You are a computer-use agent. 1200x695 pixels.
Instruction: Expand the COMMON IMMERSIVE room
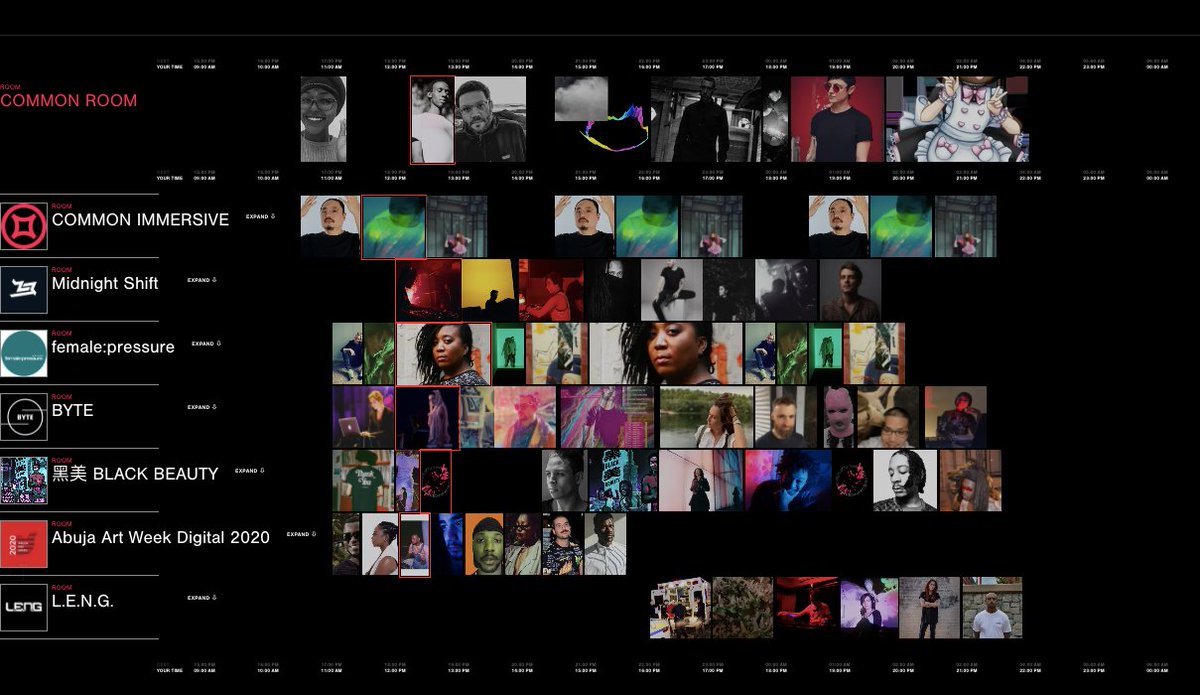tap(260, 216)
